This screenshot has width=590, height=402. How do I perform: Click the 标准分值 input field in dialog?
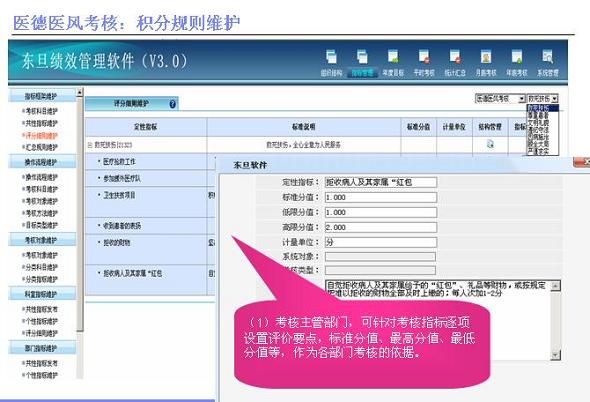381,198
